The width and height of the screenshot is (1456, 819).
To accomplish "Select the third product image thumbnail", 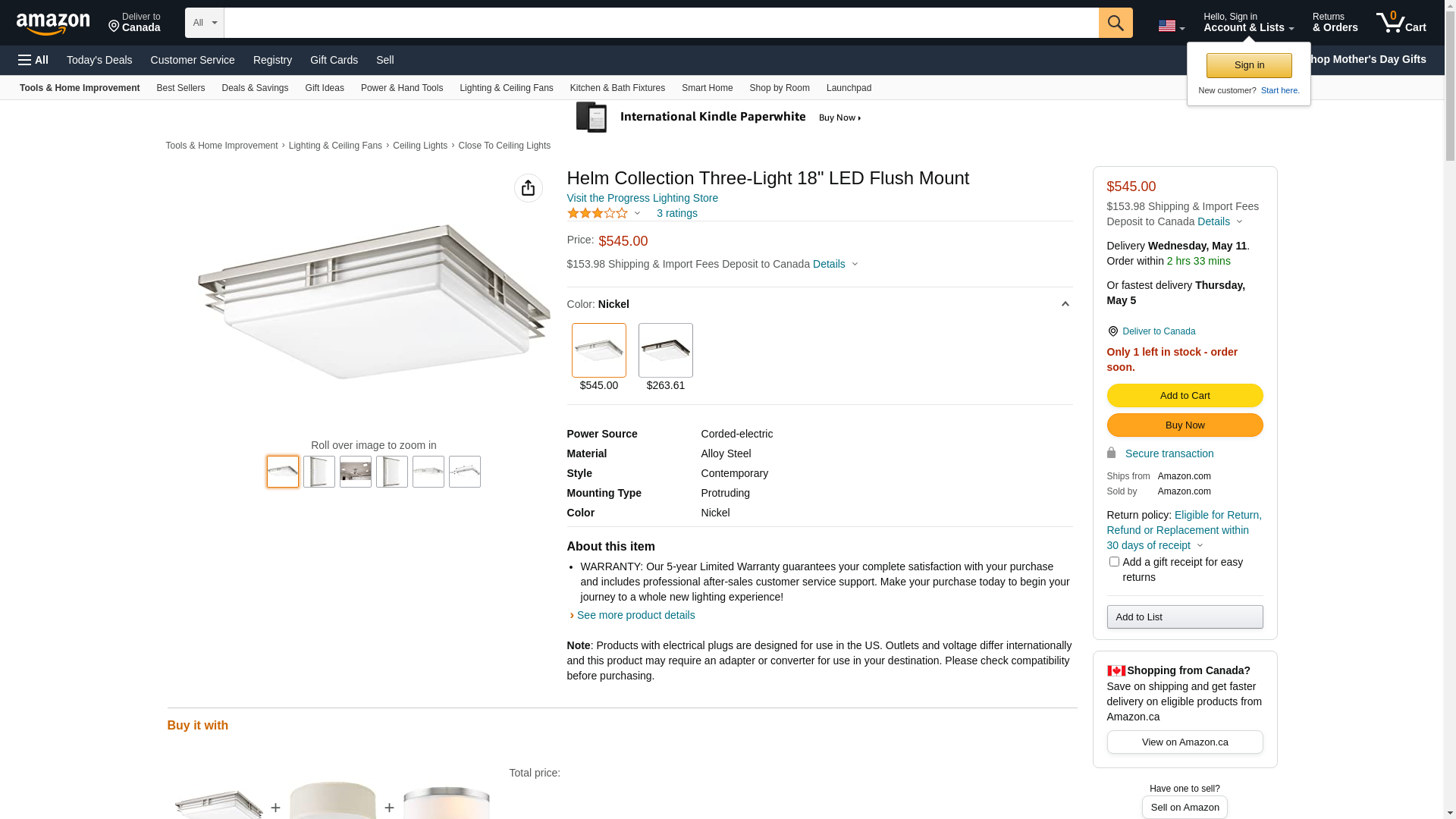I will (356, 472).
